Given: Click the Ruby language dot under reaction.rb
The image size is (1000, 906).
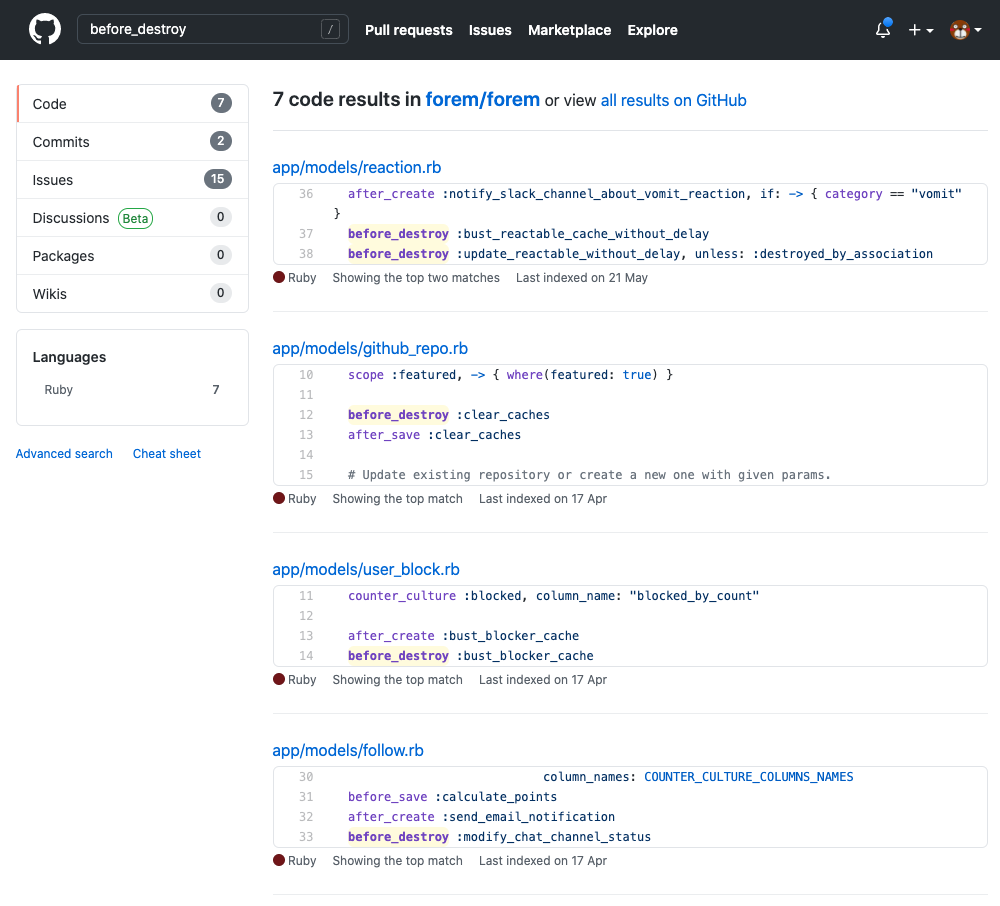Looking at the screenshot, I should 279,277.
